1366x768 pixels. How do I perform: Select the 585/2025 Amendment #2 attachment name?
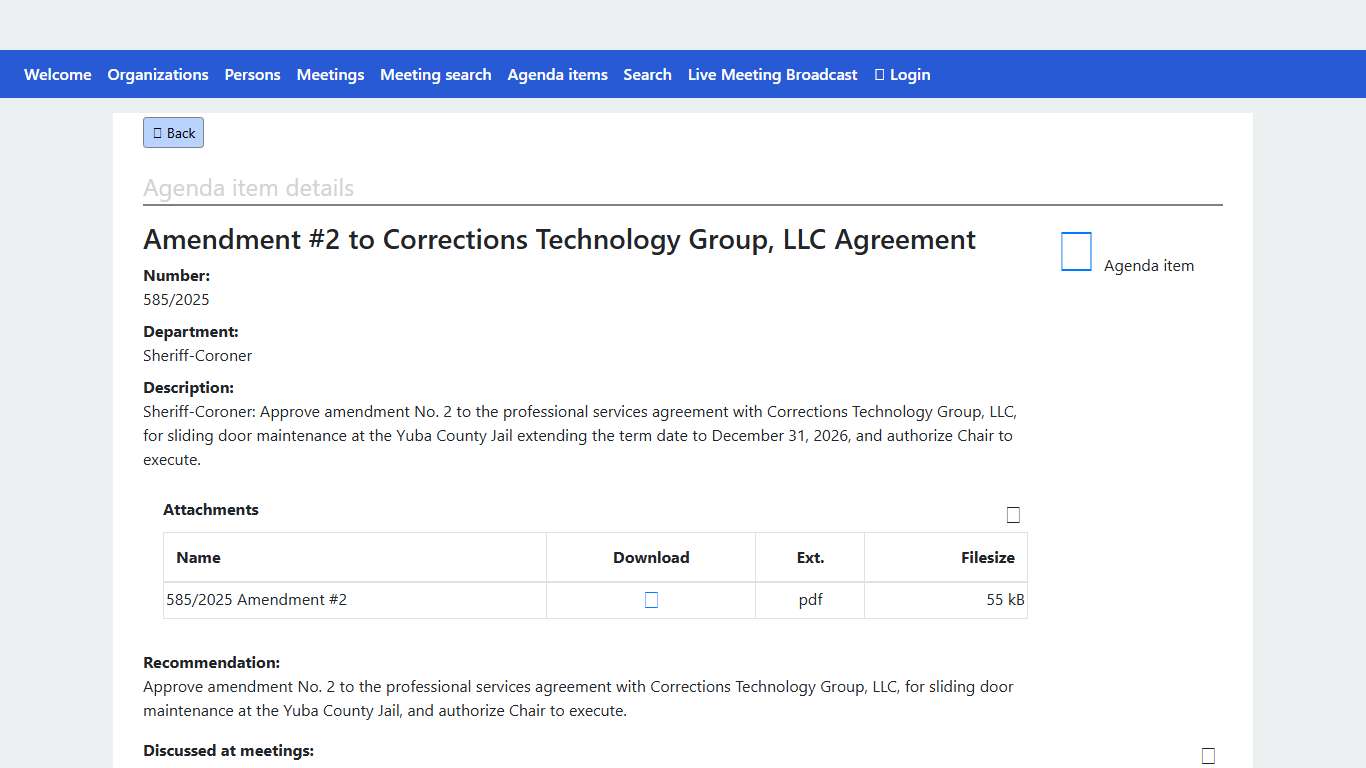(257, 600)
